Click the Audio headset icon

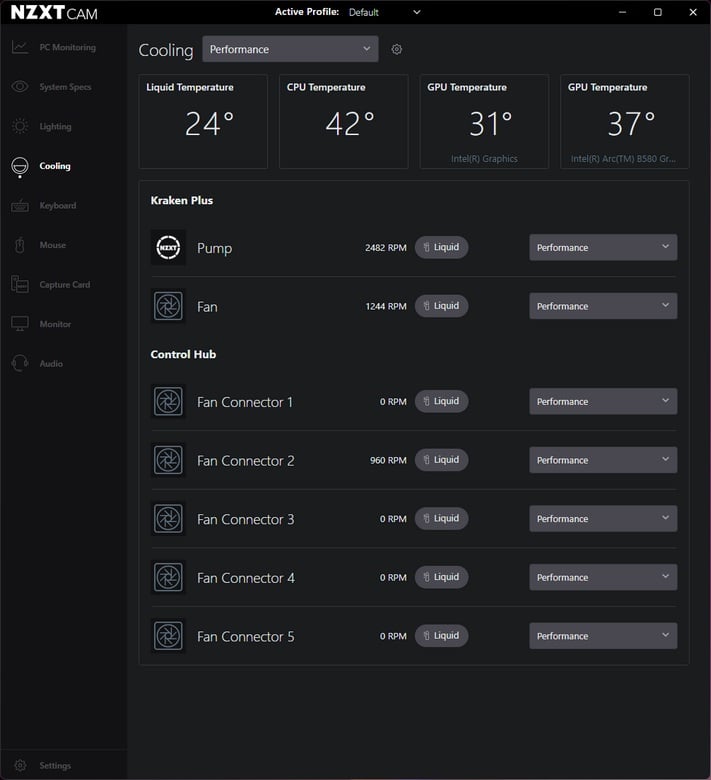pyautogui.click(x=19, y=363)
